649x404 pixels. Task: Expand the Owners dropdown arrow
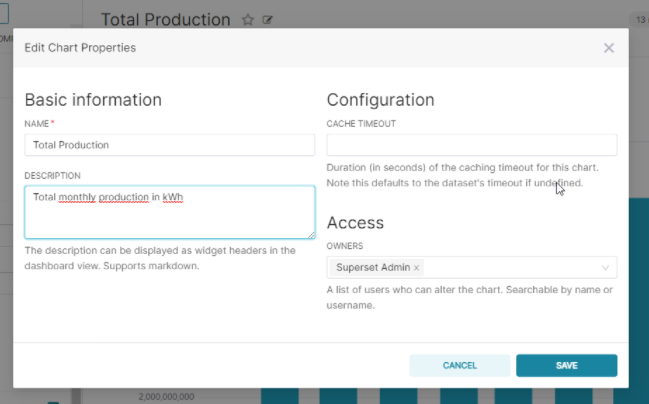tap(605, 268)
